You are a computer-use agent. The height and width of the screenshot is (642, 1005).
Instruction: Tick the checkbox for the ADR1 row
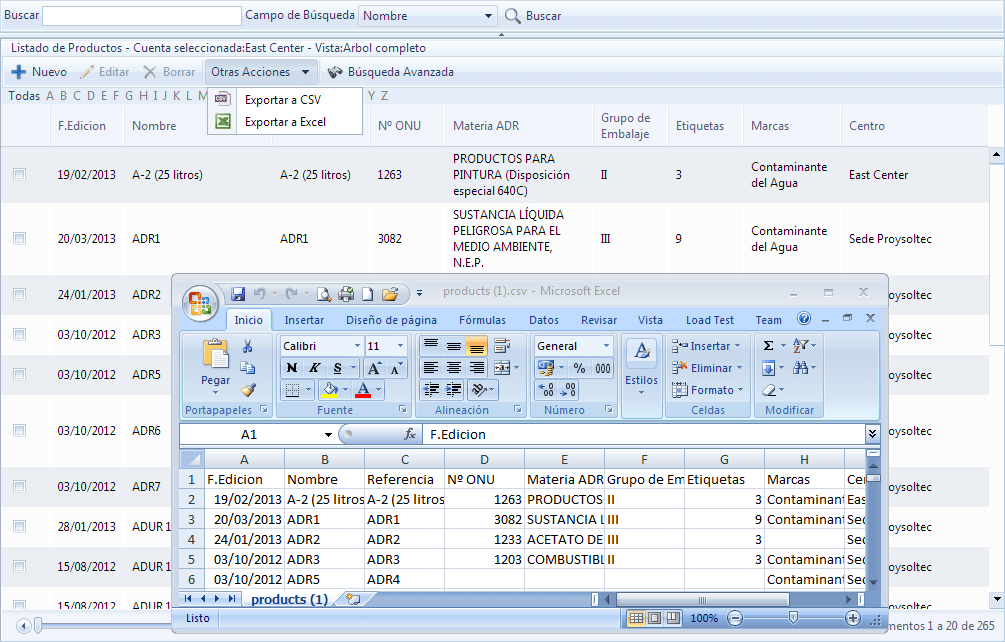click(20, 238)
